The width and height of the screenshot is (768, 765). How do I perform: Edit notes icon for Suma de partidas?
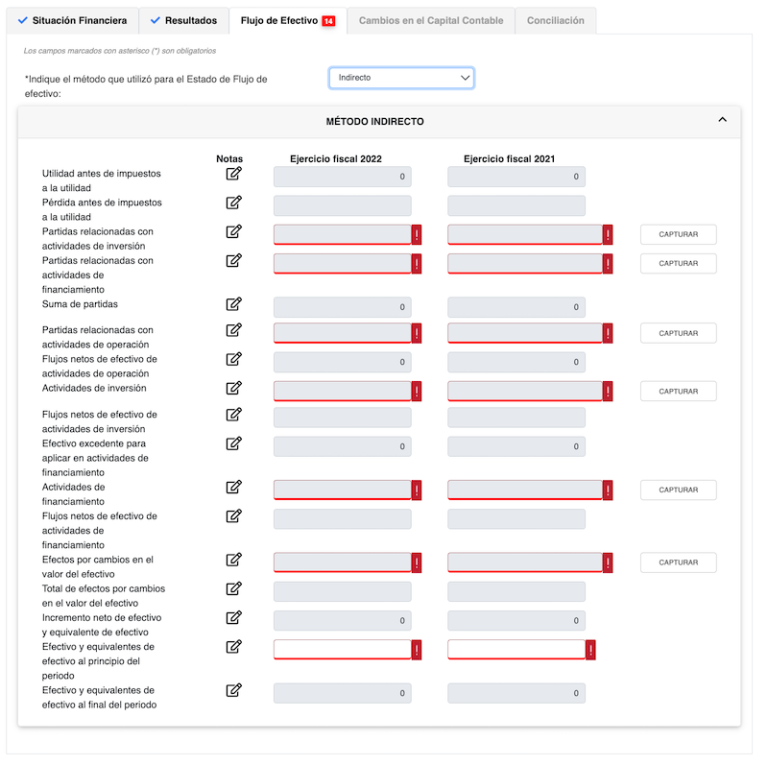click(234, 304)
